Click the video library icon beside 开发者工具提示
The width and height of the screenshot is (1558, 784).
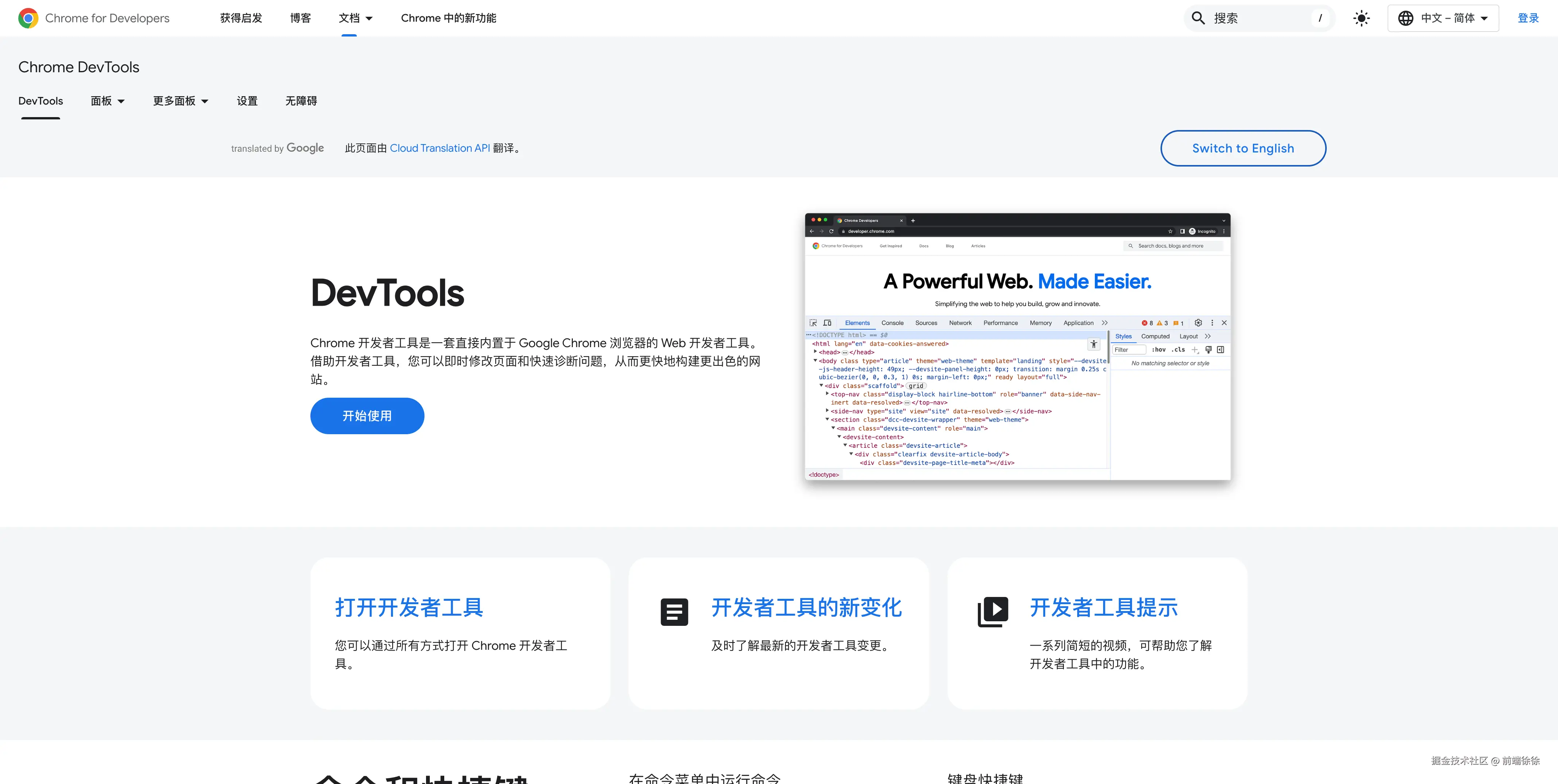[x=992, y=612]
